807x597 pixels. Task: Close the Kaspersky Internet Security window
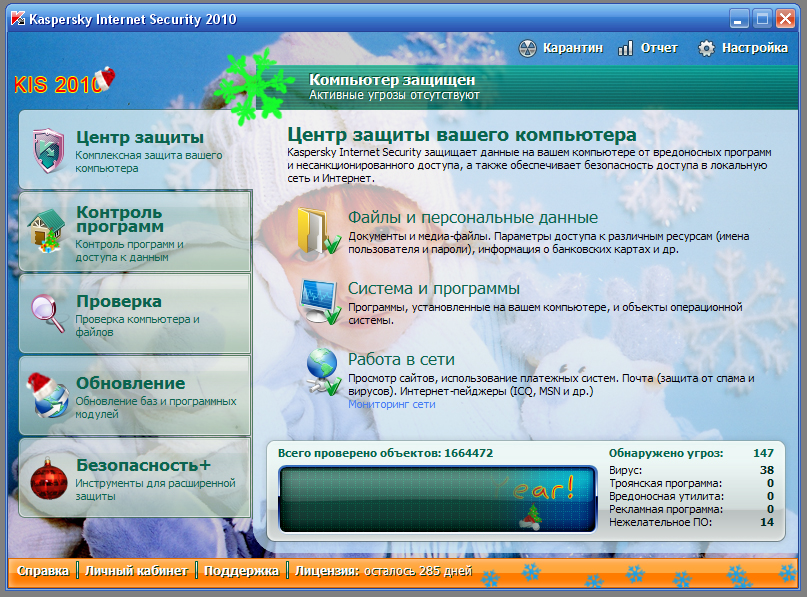pyautogui.click(x=785, y=20)
